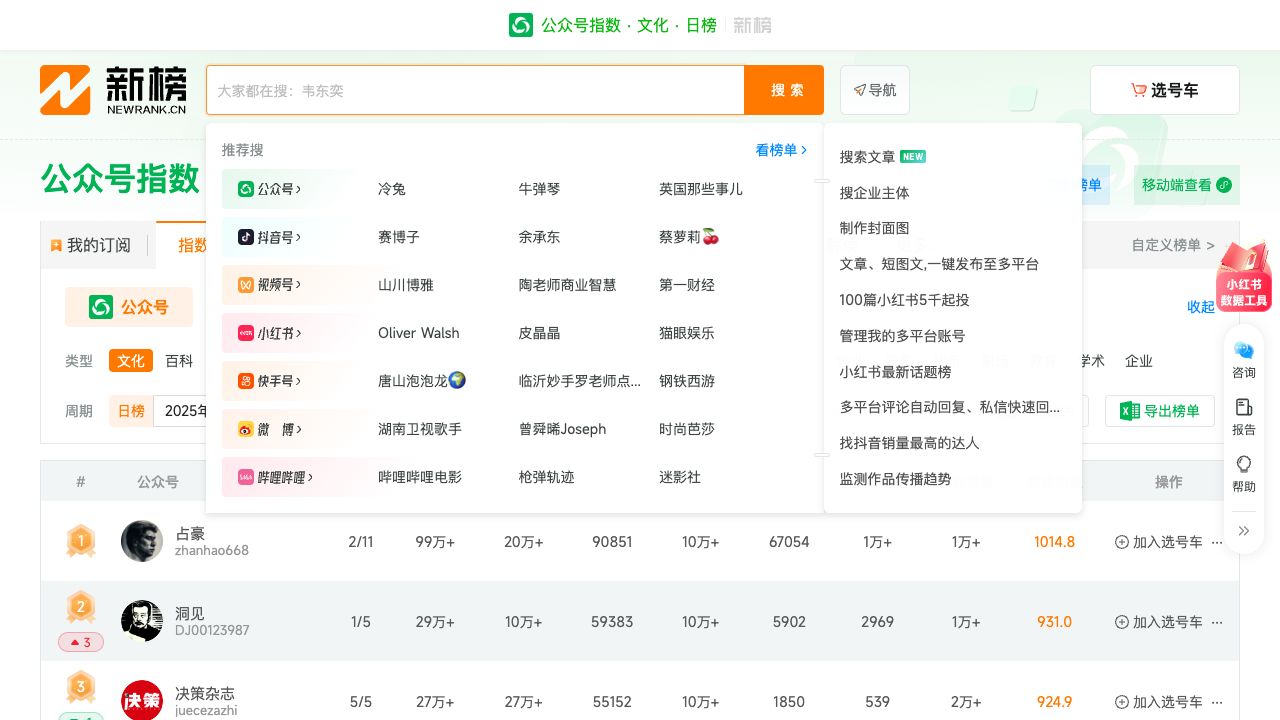Click into the search input field
Screen dimensions: 1280x720
click(475, 90)
